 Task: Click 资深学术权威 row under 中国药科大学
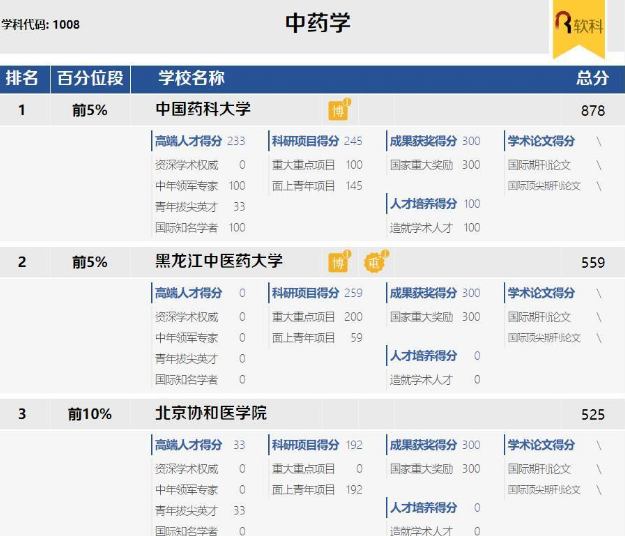pyautogui.click(x=200, y=165)
